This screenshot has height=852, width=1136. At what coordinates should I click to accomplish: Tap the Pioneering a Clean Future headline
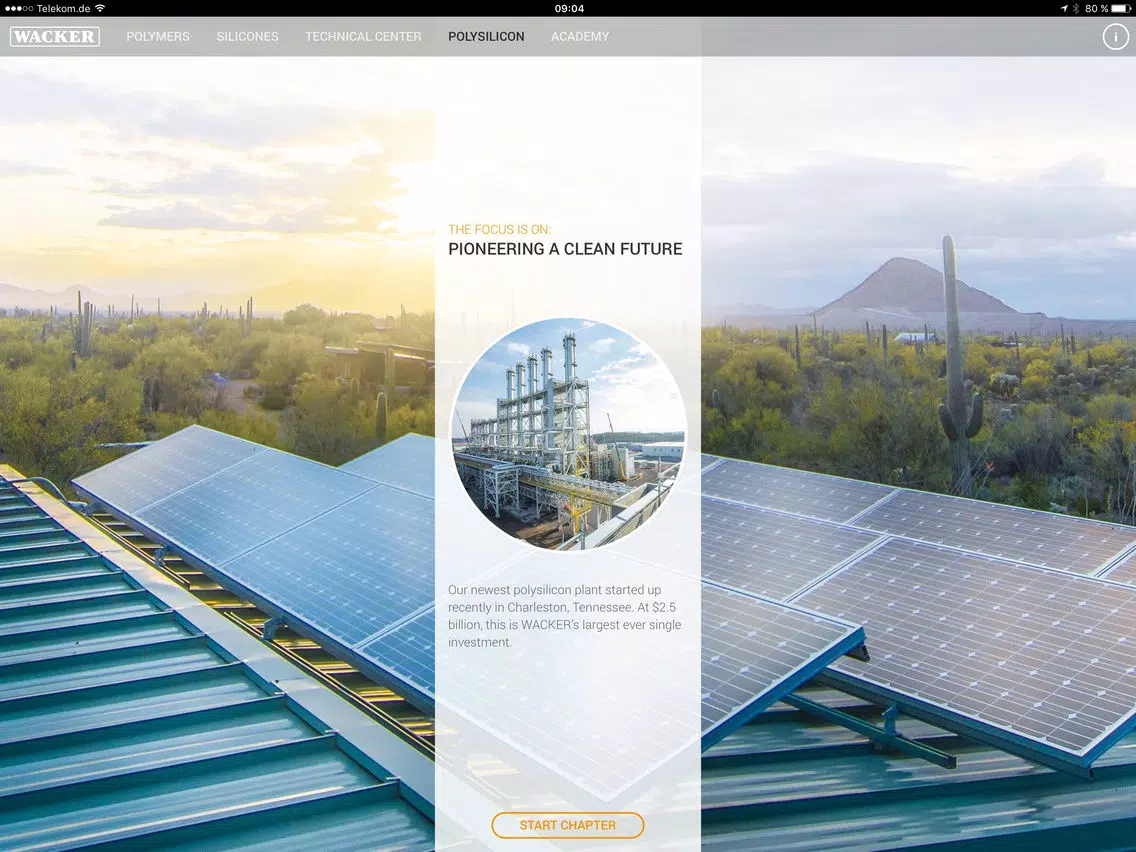pos(565,250)
